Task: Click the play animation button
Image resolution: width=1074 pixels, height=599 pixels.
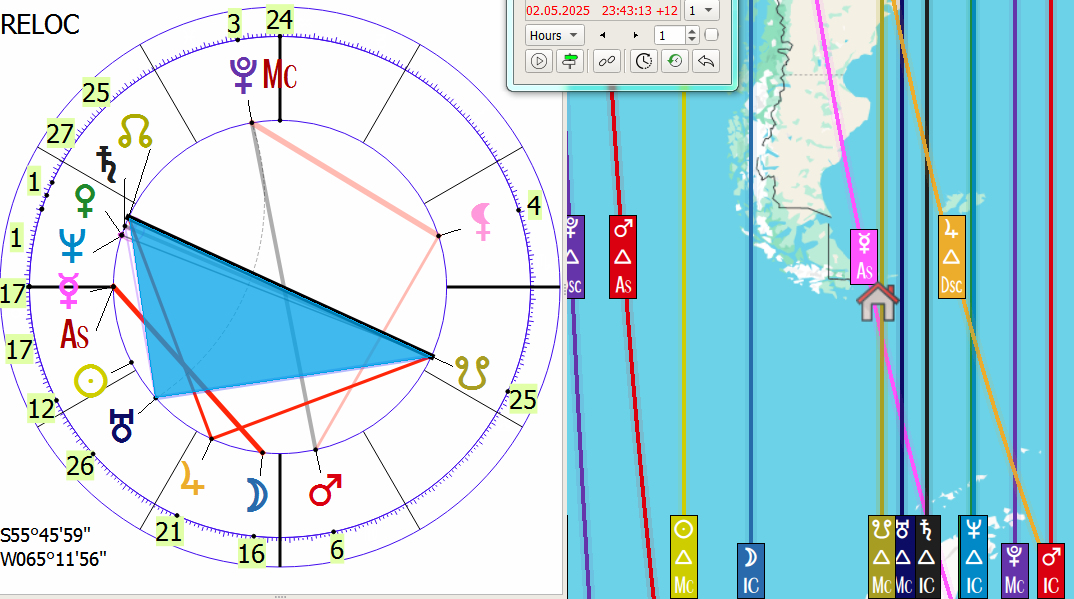Action: [539, 61]
